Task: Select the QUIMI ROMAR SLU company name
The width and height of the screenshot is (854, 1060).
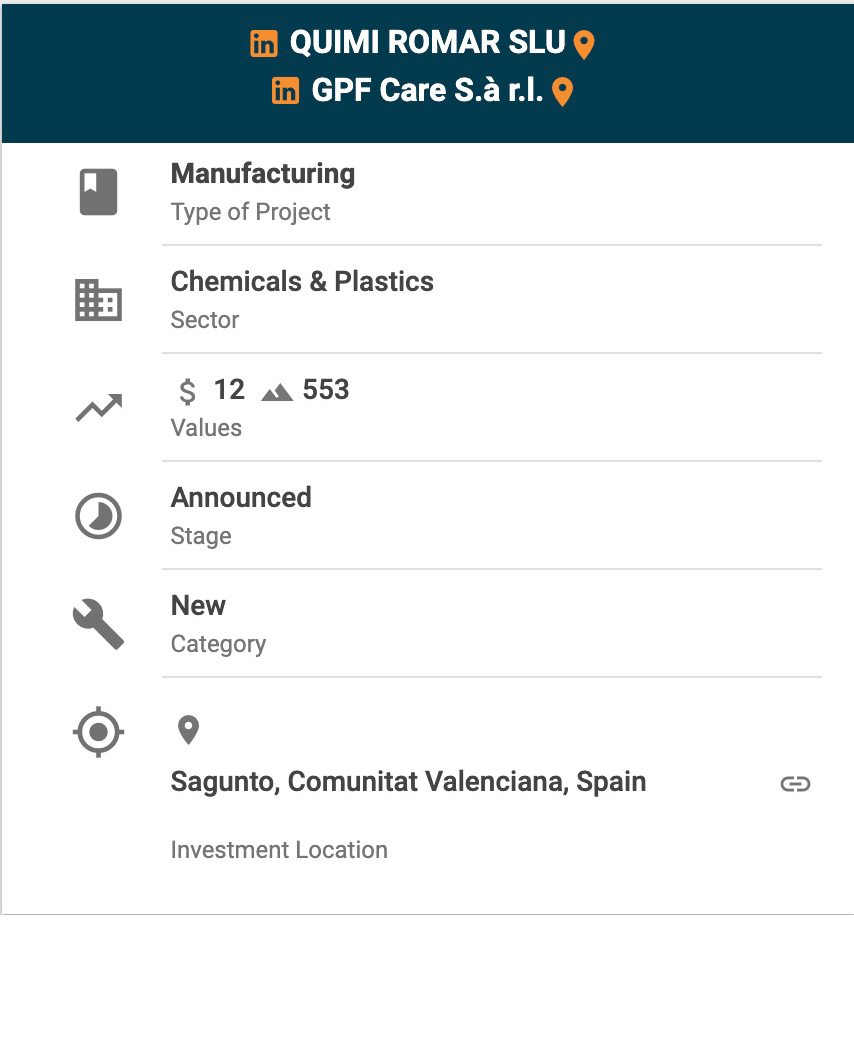Action: (x=427, y=43)
